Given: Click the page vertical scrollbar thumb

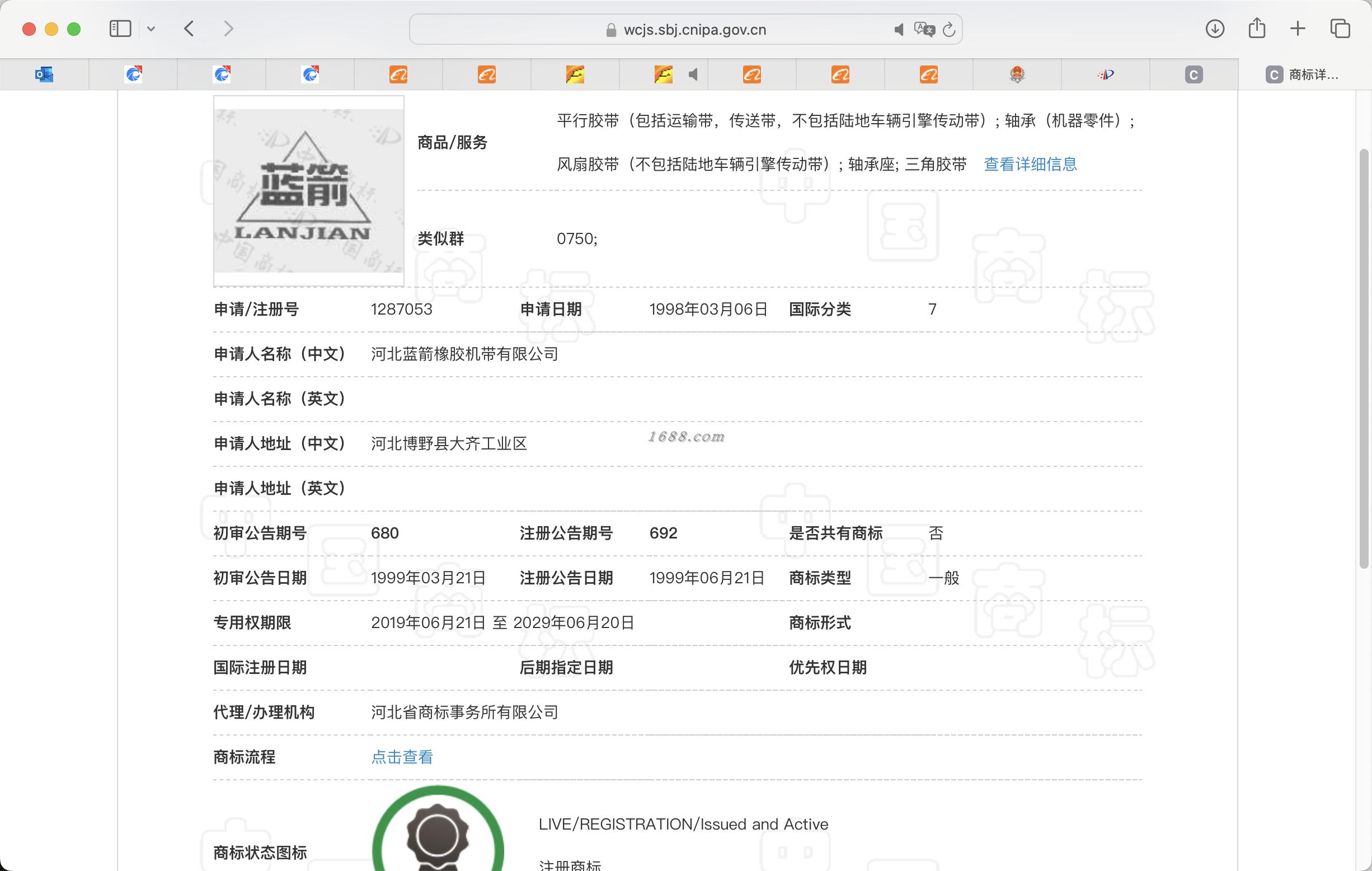Looking at the screenshot, I should coord(1364,359).
